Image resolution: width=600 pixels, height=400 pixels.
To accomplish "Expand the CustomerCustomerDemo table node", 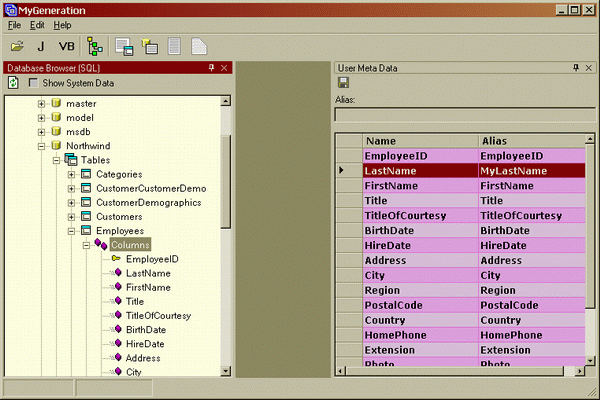I will pos(71,189).
